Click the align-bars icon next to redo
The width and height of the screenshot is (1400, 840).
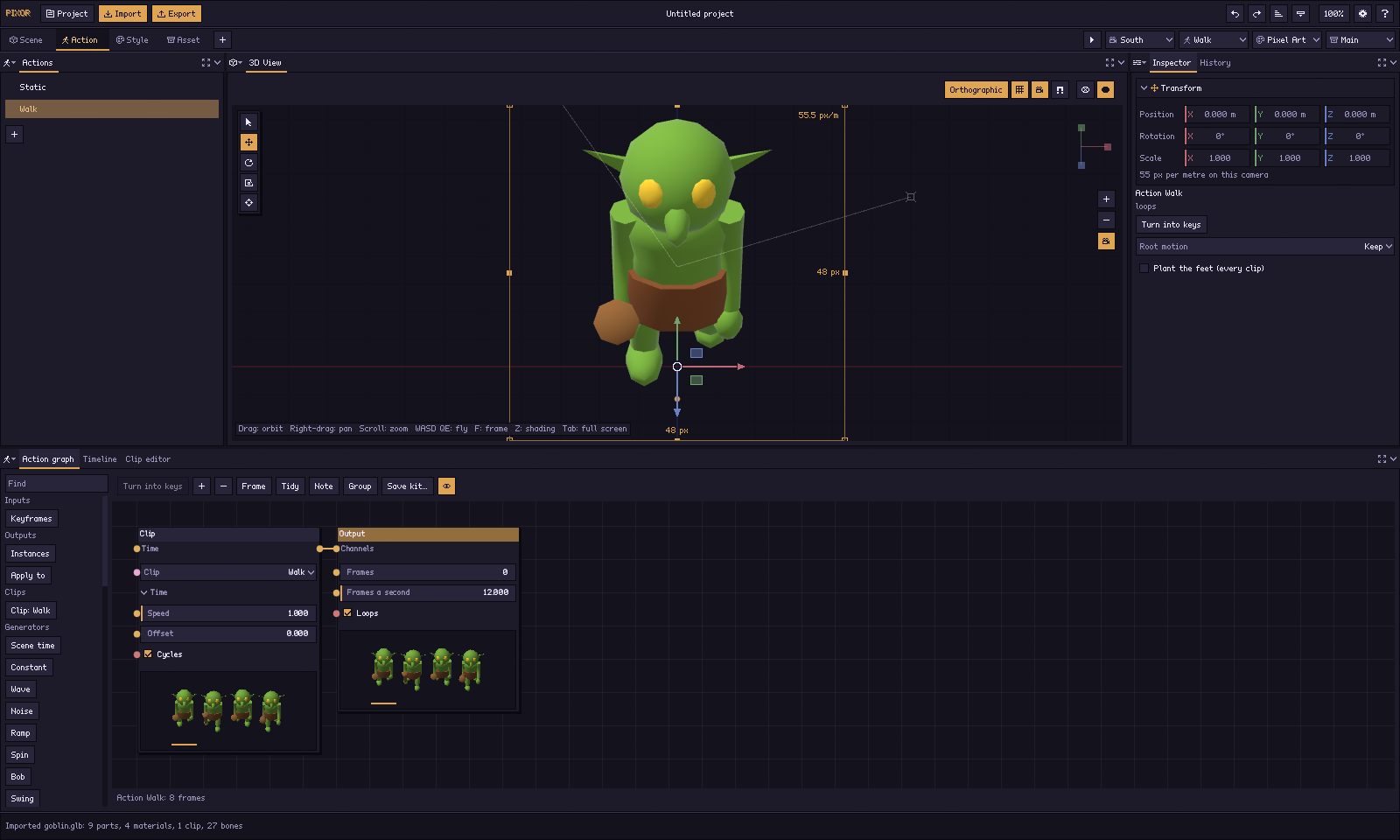pyautogui.click(x=1278, y=14)
